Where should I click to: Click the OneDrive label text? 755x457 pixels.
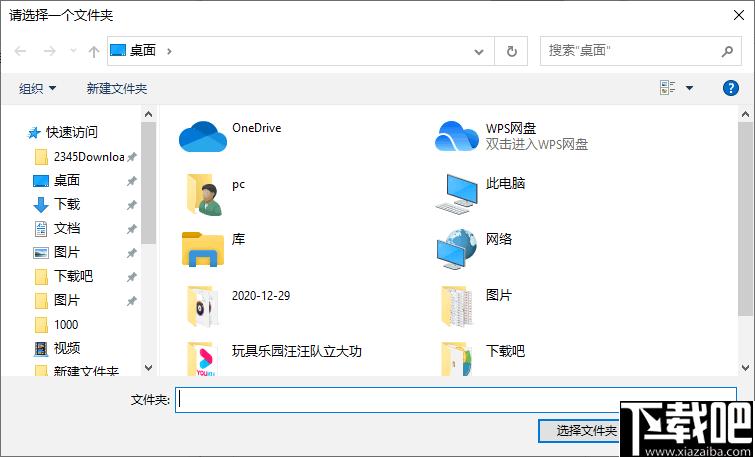257,128
